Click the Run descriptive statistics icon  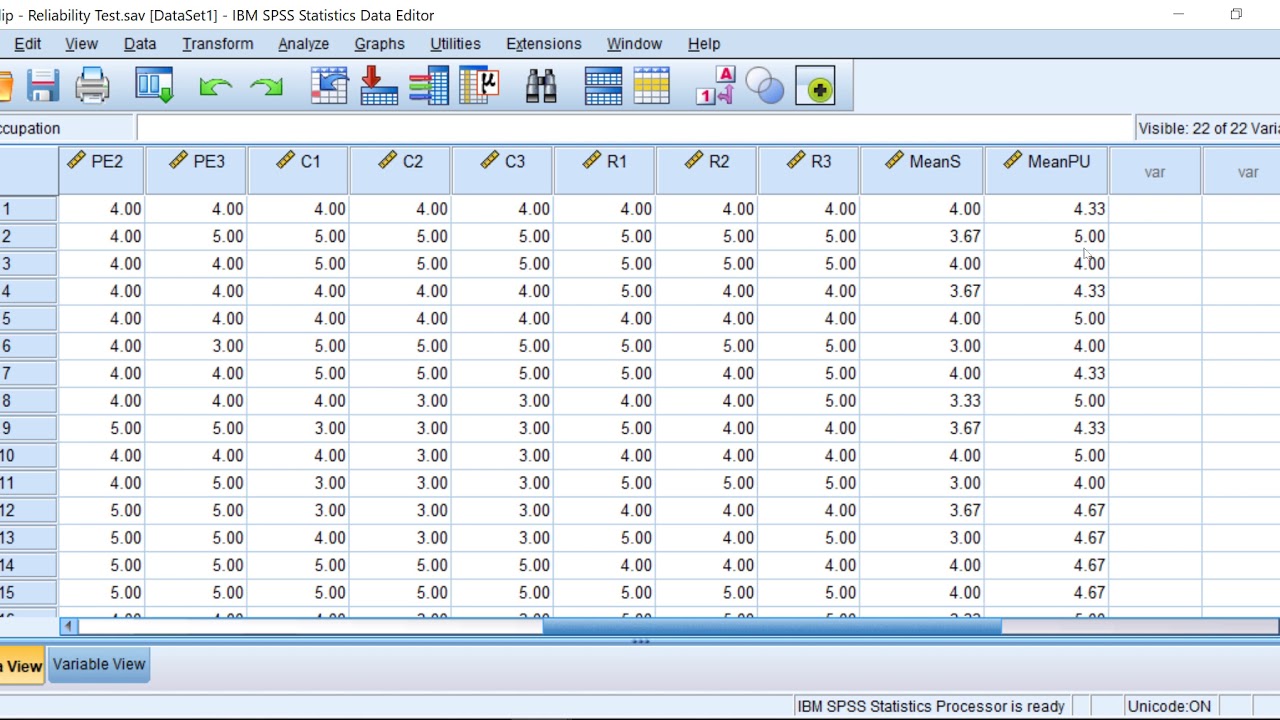(x=479, y=86)
